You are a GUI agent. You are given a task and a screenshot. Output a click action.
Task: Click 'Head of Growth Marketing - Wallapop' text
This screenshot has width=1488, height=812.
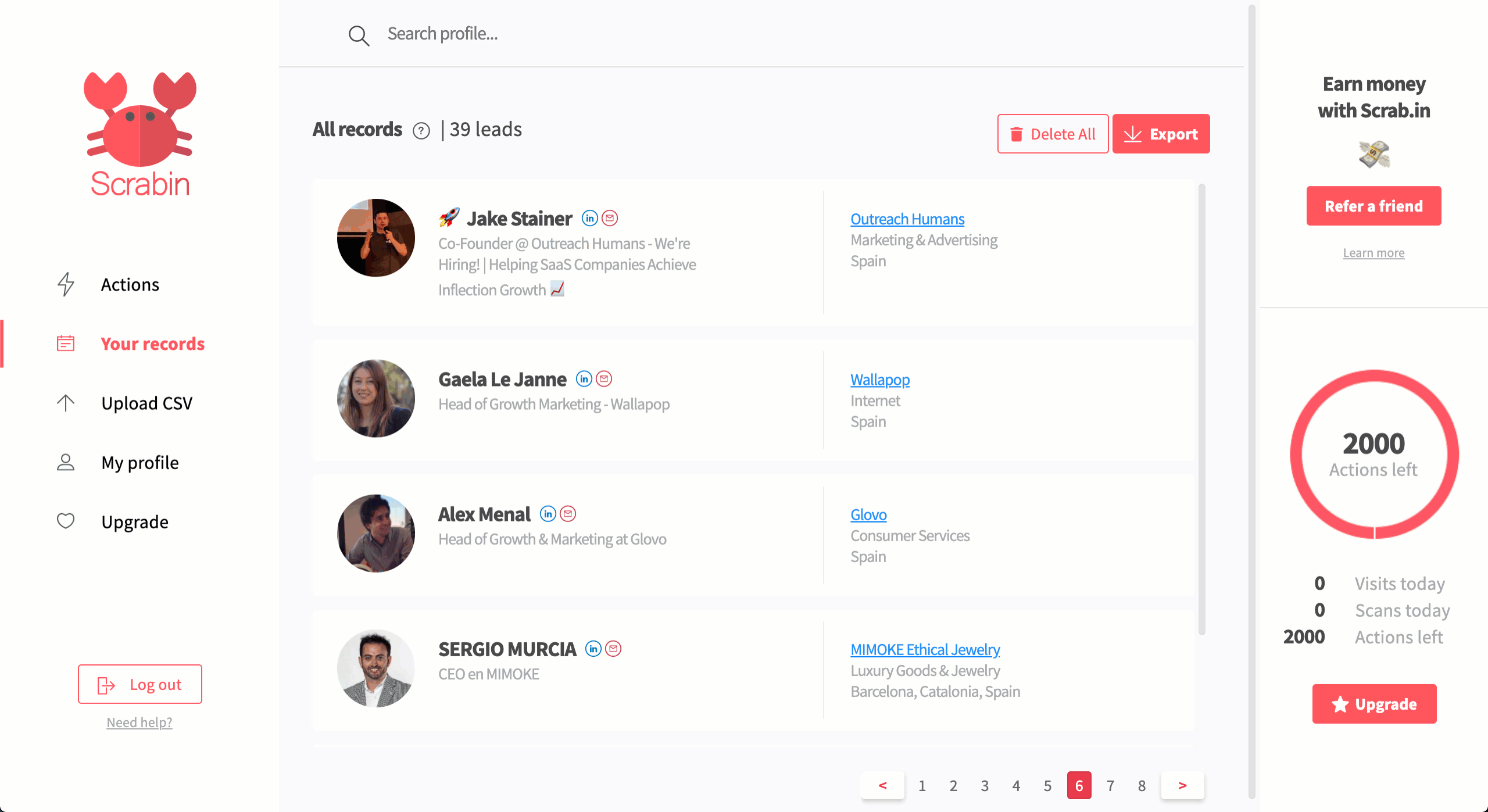tap(554, 404)
